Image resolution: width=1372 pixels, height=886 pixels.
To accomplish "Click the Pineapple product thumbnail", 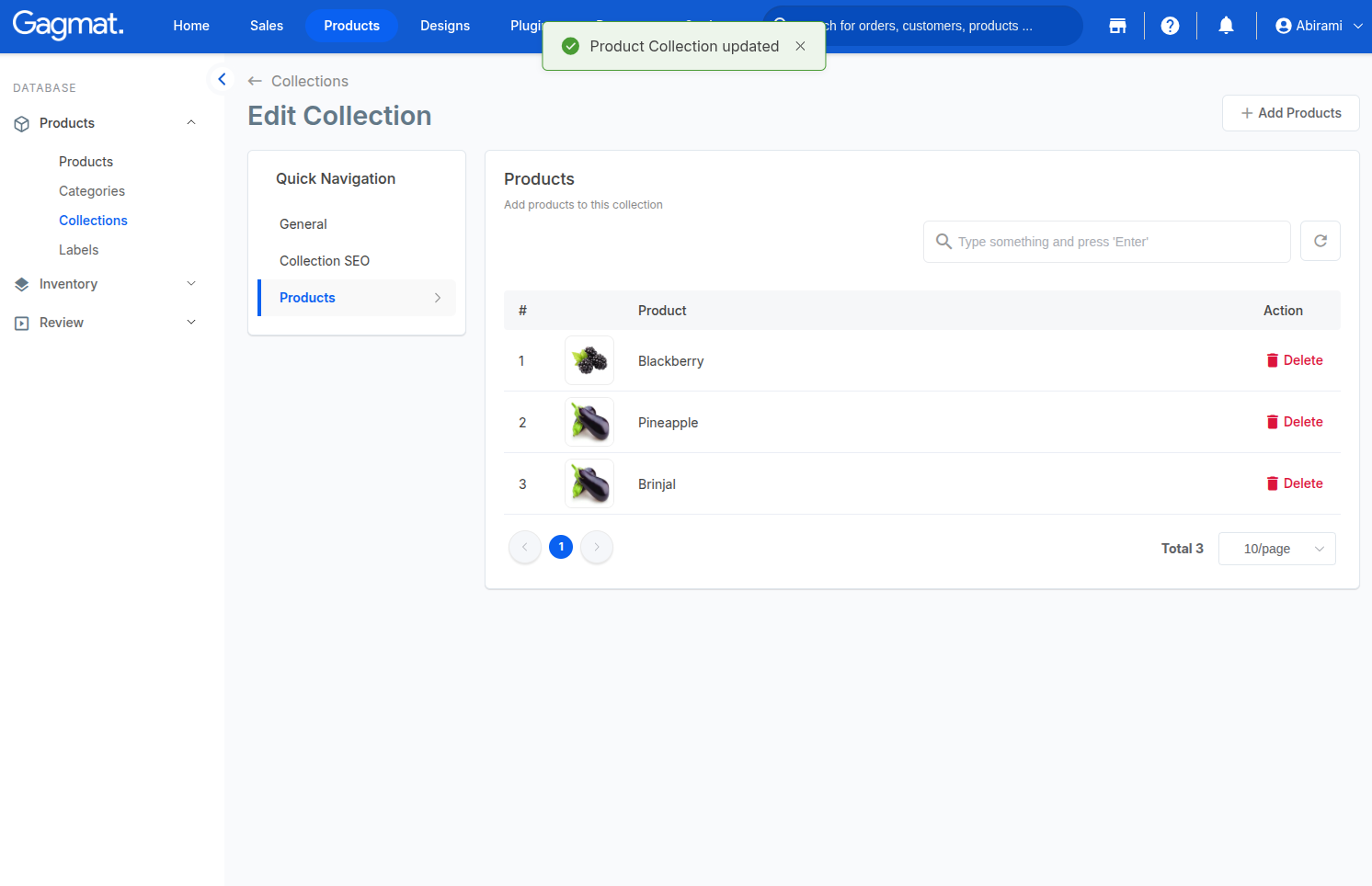I will pyautogui.click(x=589, y=422).
